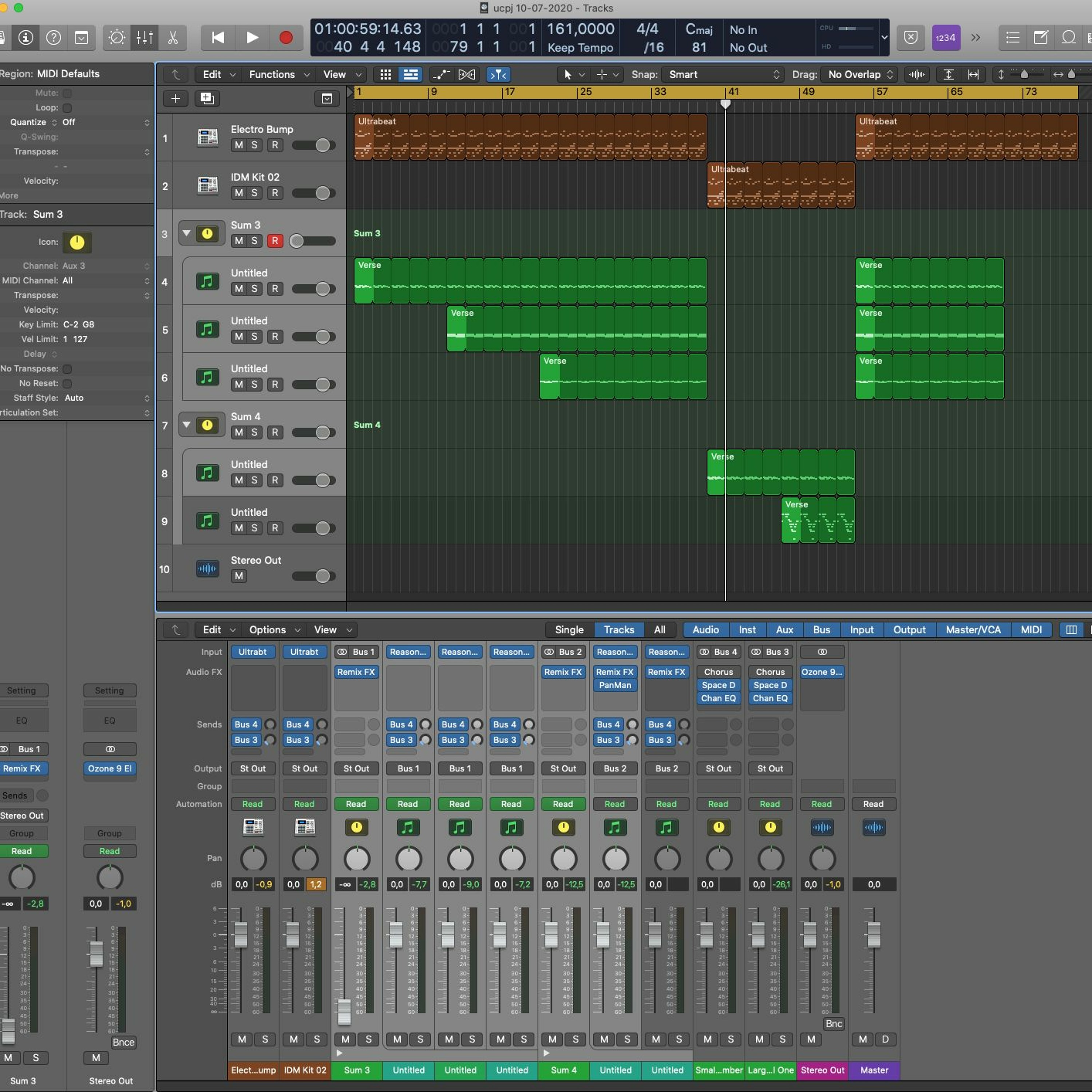
Task: Click the Record button in transport
Action: [286, 38]
